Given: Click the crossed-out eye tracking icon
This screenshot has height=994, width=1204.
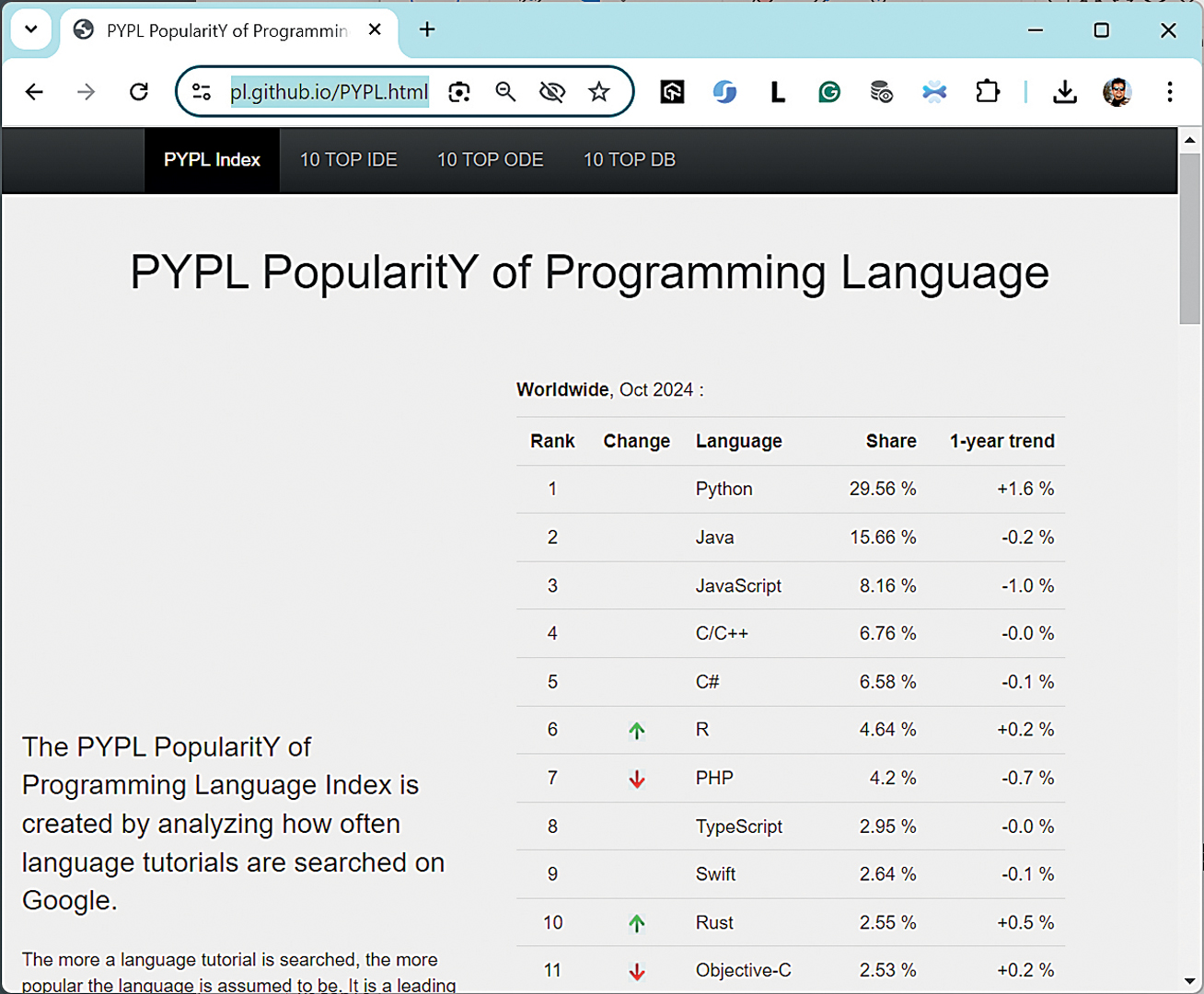Looking at the screenshot, I should (x=552, y=92).
